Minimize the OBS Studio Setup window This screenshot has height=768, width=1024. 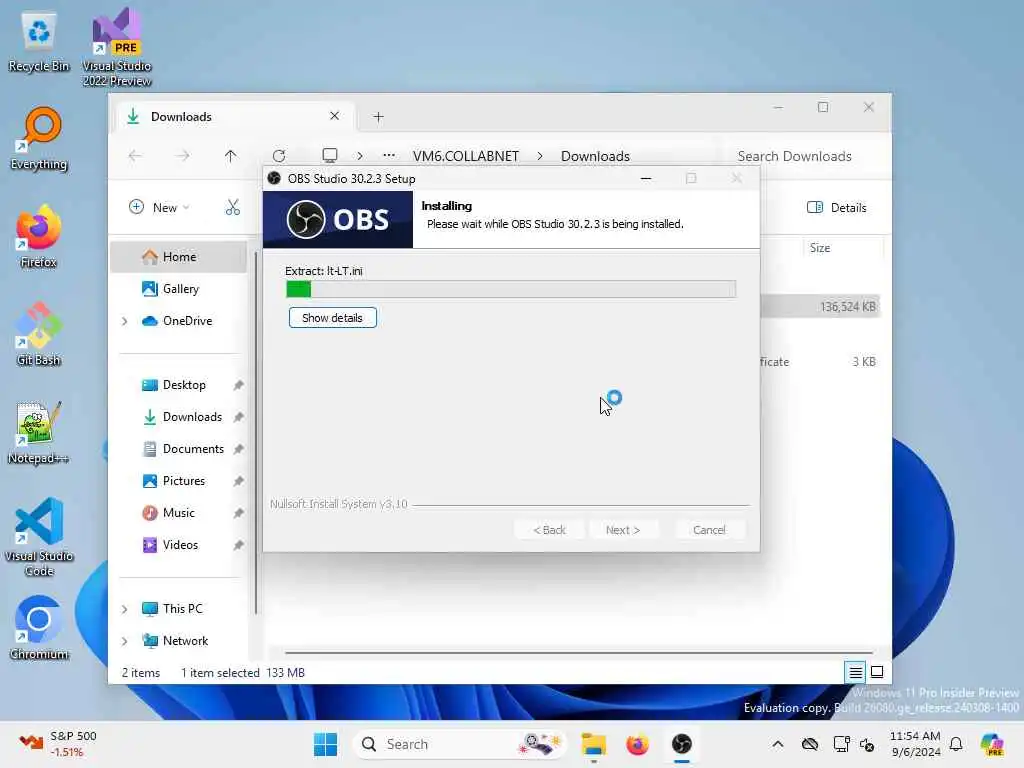pyautogui.click(x=646, y=178)
